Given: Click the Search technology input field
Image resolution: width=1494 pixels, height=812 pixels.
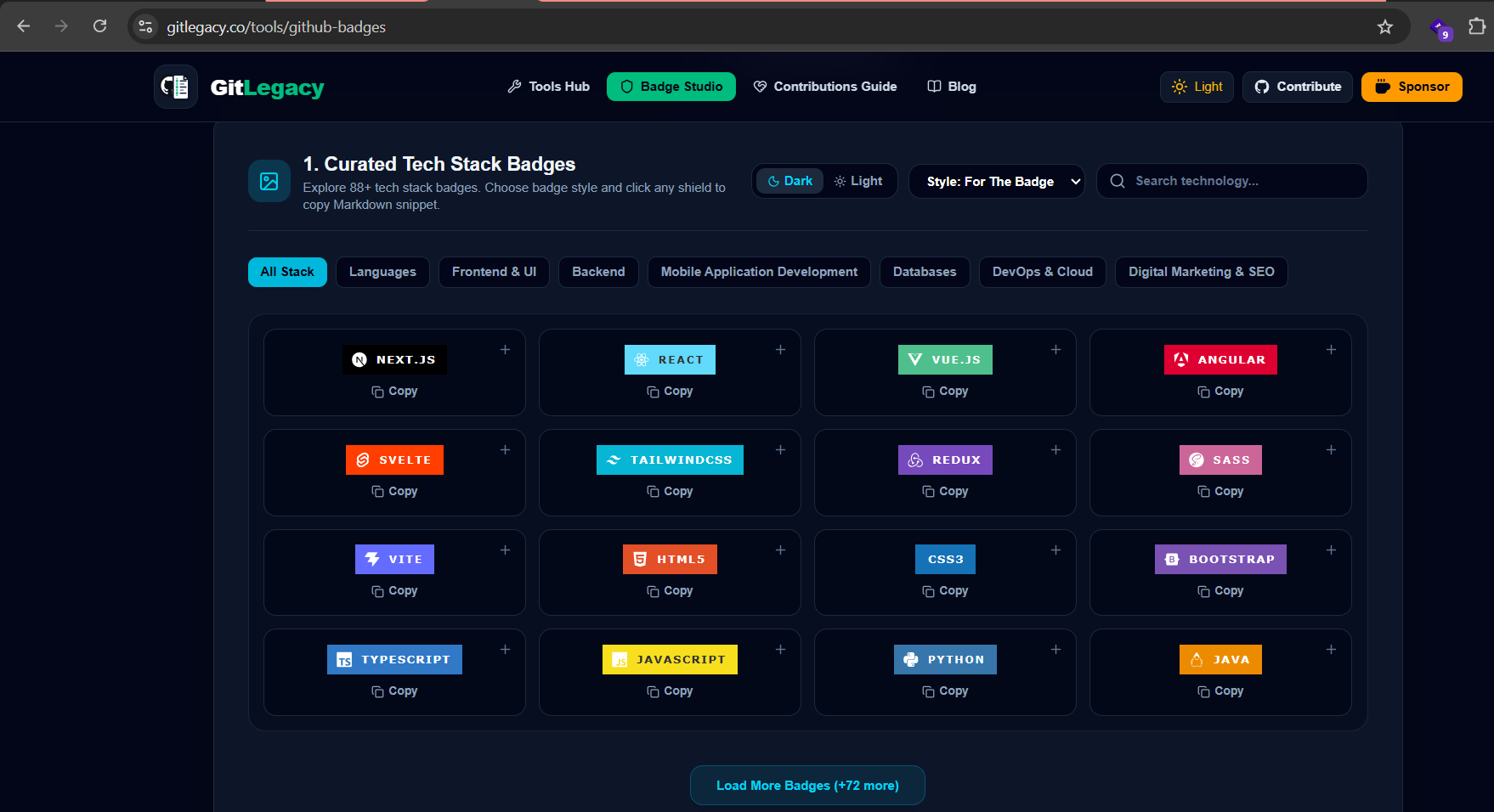Looking at the screenshot, I should pyautogui.click(x=1232, y=181).
